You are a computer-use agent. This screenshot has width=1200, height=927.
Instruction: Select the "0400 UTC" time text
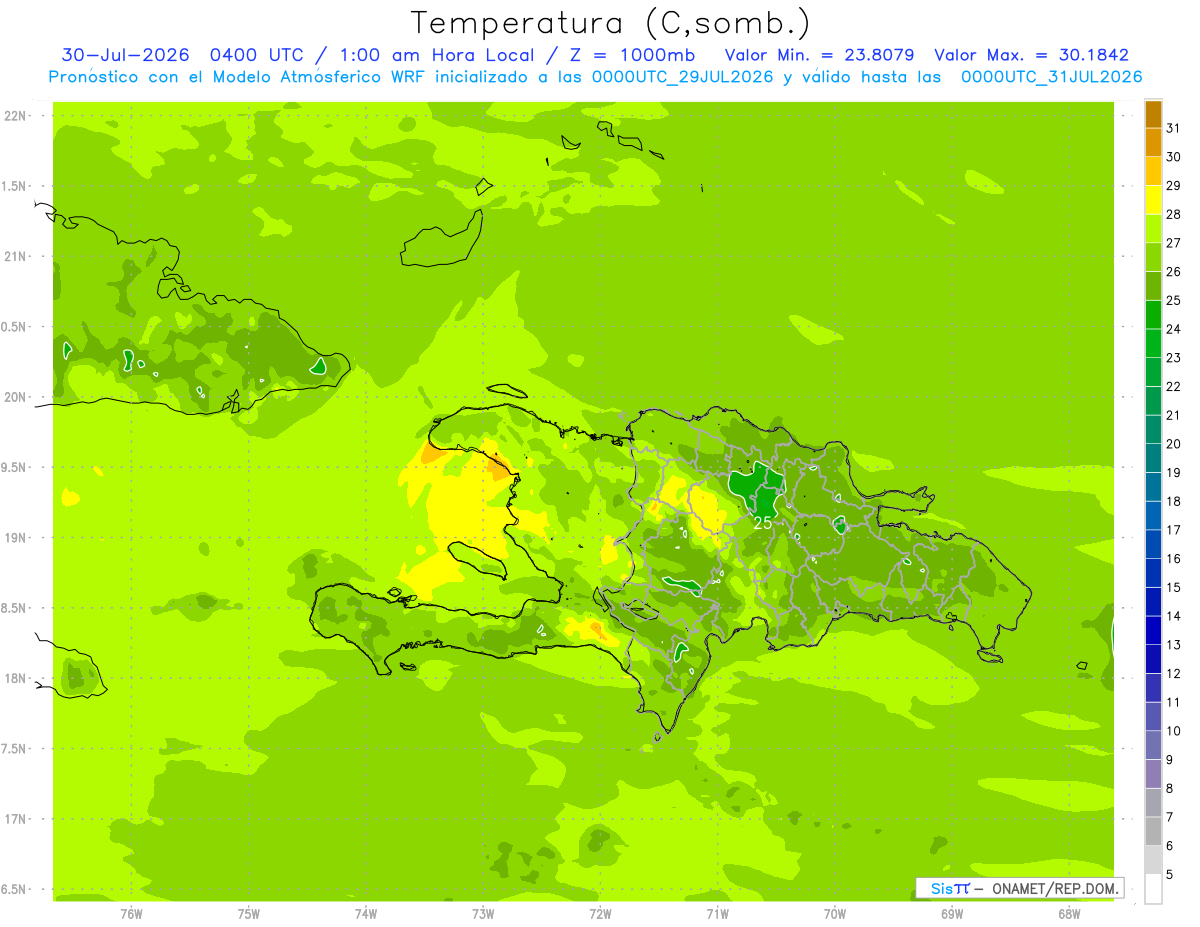[x=258, y=55]
